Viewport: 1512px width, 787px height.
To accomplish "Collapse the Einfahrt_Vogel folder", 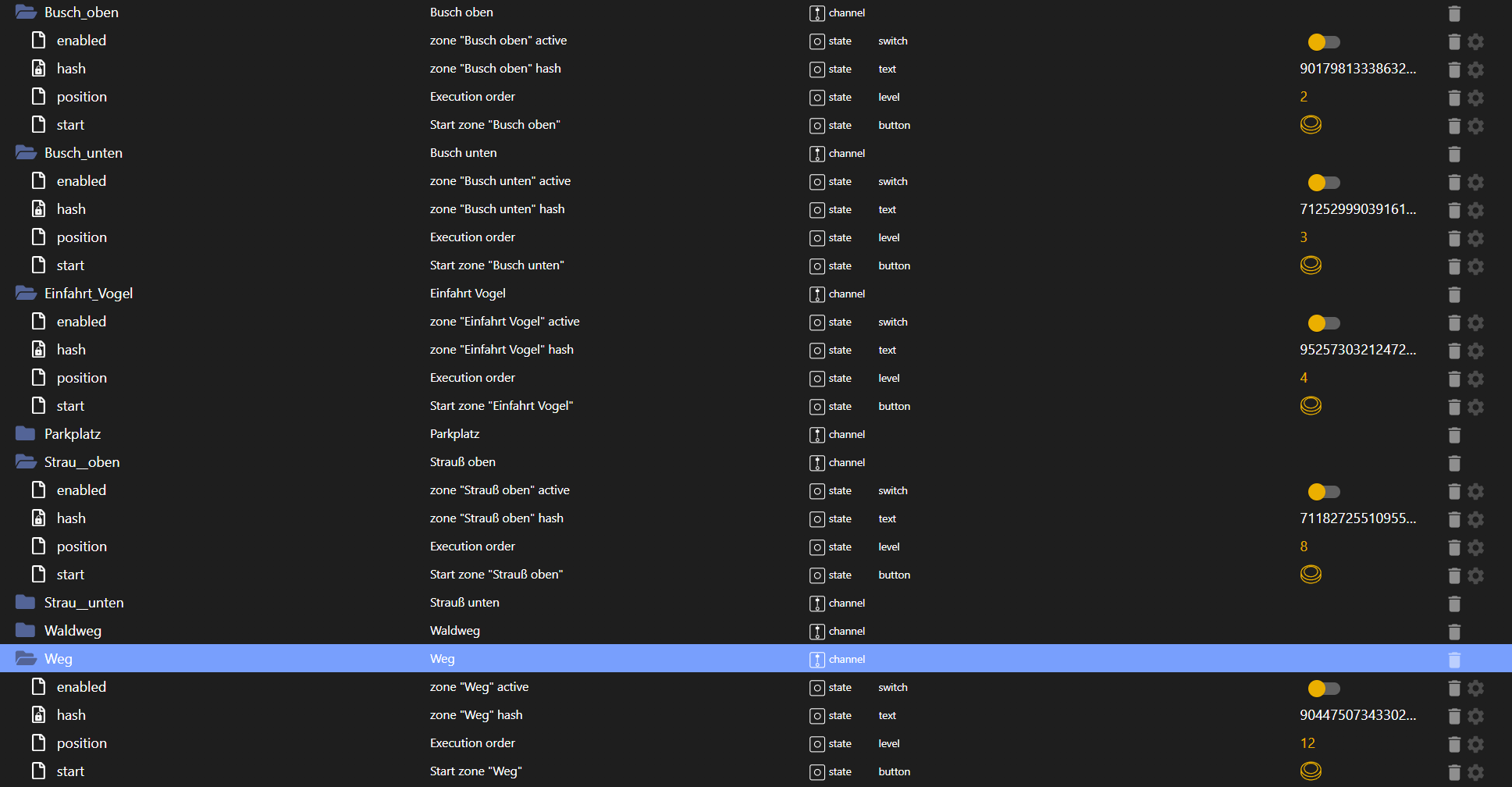I will pos(26,294).
